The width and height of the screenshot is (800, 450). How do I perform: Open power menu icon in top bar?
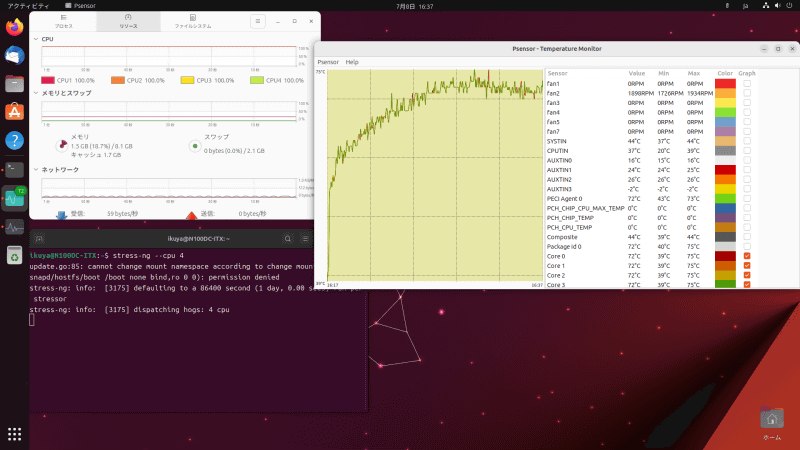coord(789,6)
